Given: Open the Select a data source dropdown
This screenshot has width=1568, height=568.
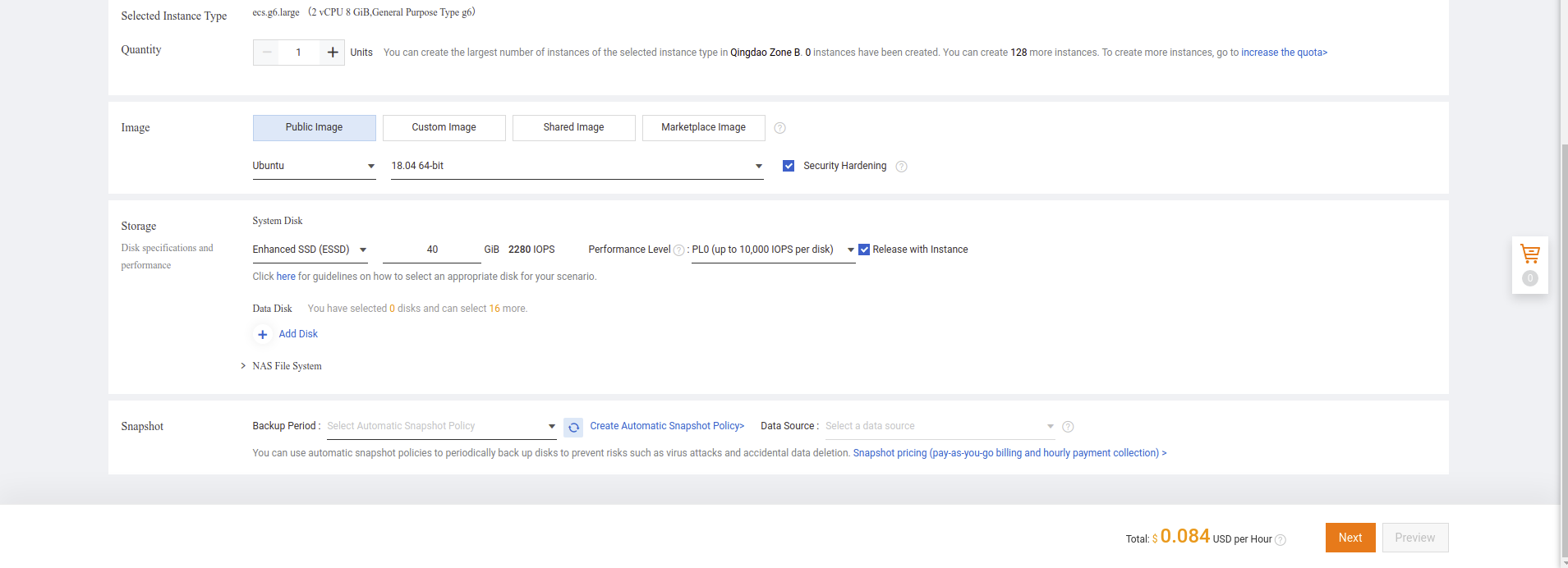Looking at the screenshot, I should (x=940, y=426).
